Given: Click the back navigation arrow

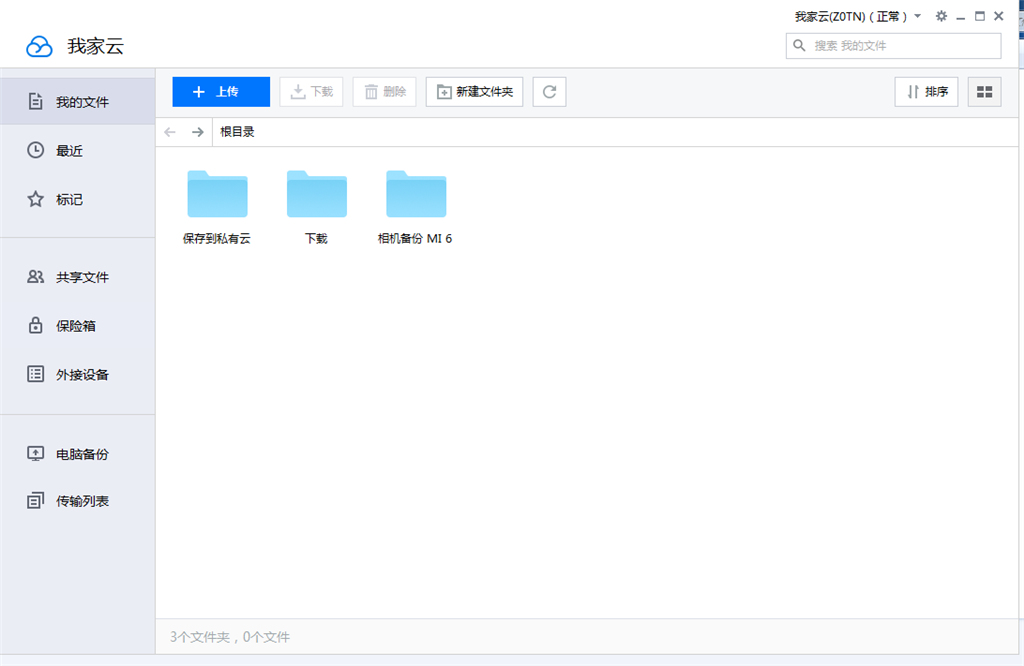Looking at the screenshot, I should point(170,131).
